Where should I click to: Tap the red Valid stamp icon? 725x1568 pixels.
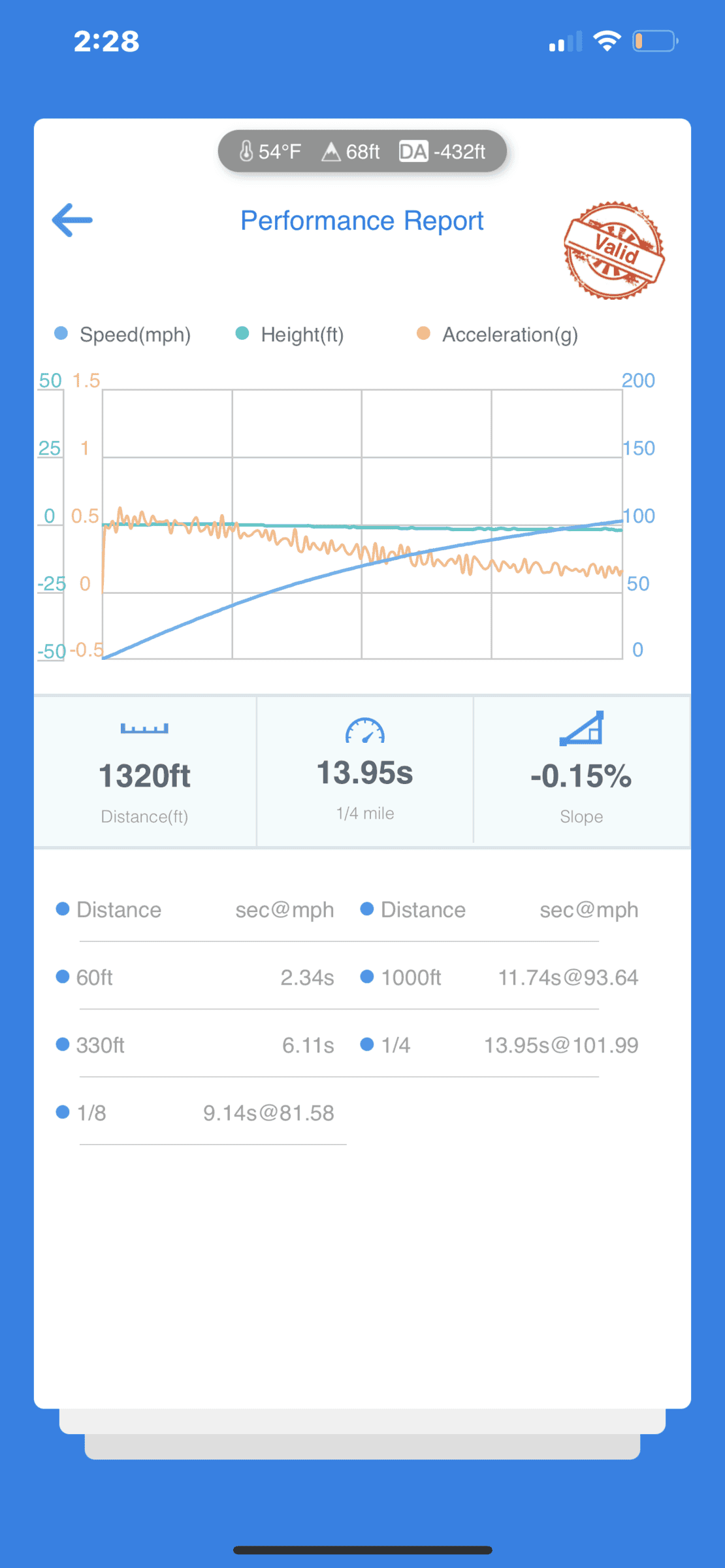coord(613,250)
